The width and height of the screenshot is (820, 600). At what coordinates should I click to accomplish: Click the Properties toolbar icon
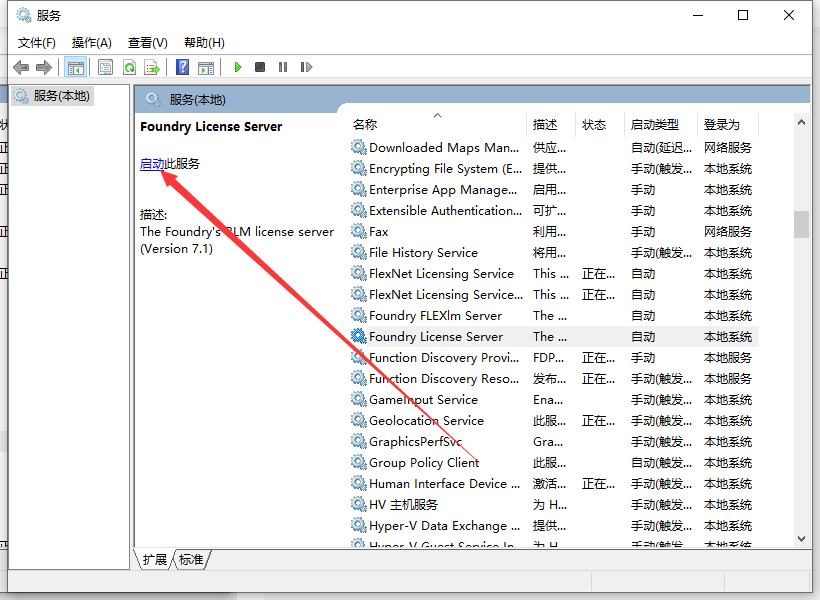[x=105, y=67]
